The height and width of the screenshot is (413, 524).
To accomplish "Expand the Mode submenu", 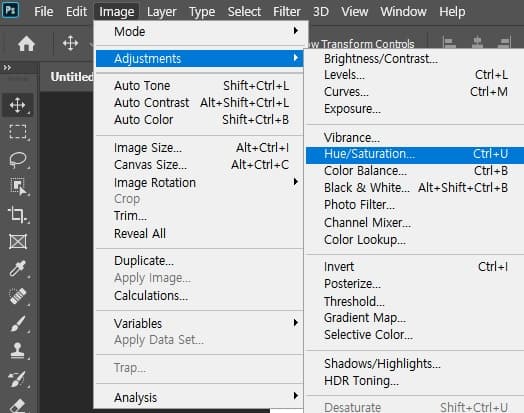I will tap(200, 32).
